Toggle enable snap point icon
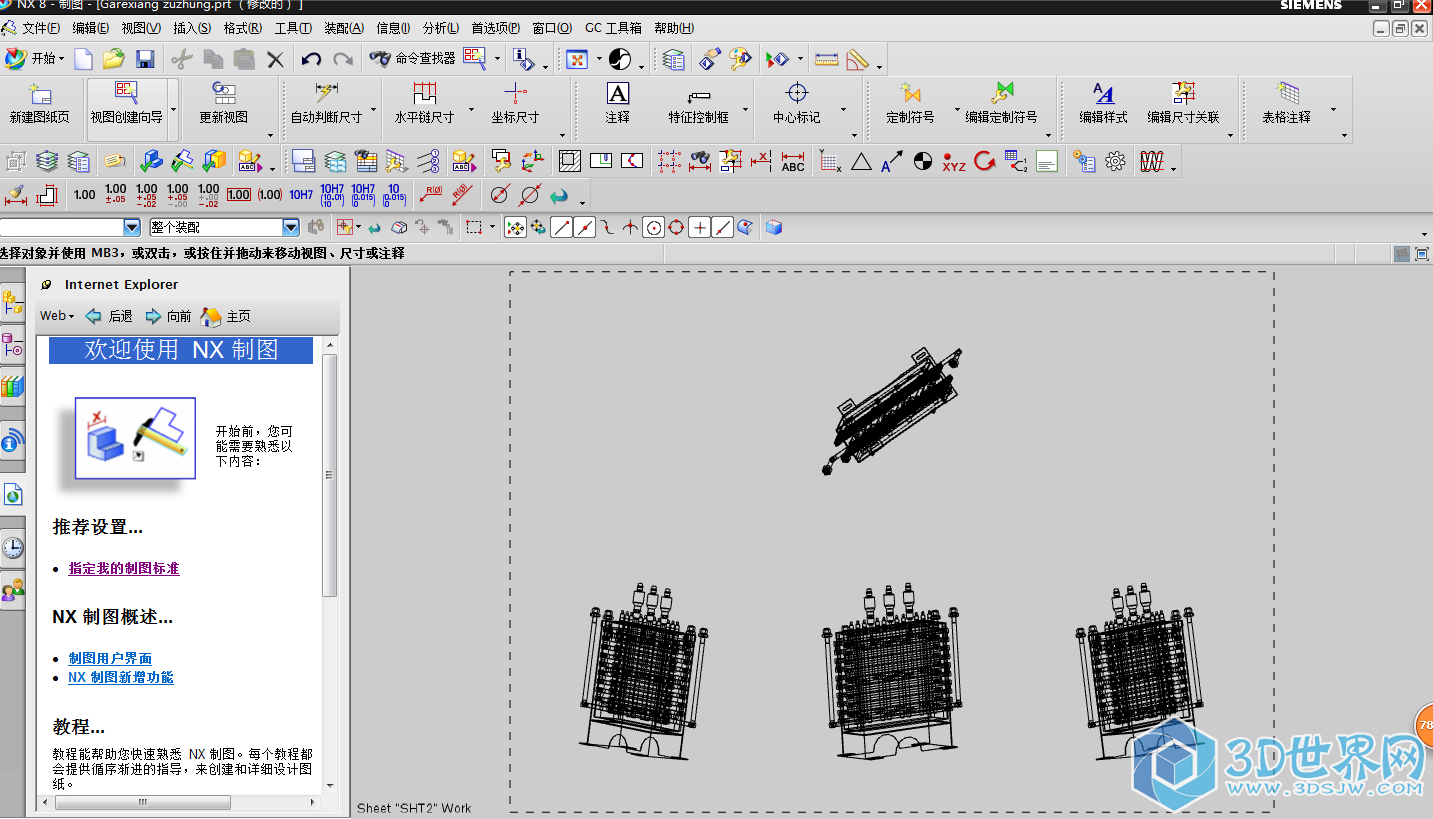 [x=515, y=228]
